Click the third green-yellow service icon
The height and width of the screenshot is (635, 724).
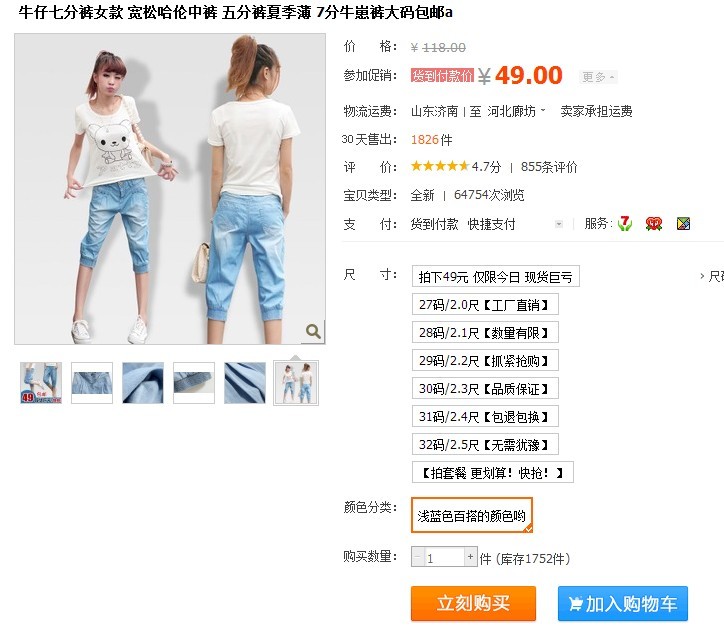[683, 224]
